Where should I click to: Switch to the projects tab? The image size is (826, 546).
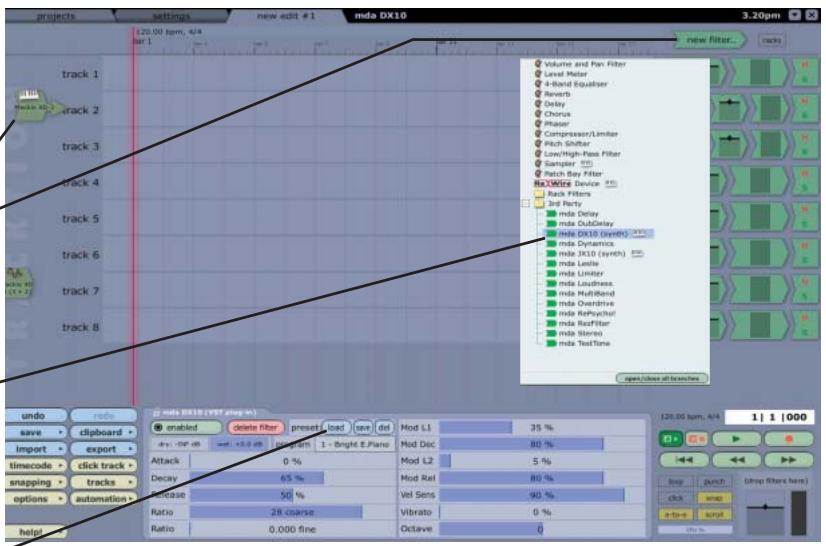coord(56,16)
